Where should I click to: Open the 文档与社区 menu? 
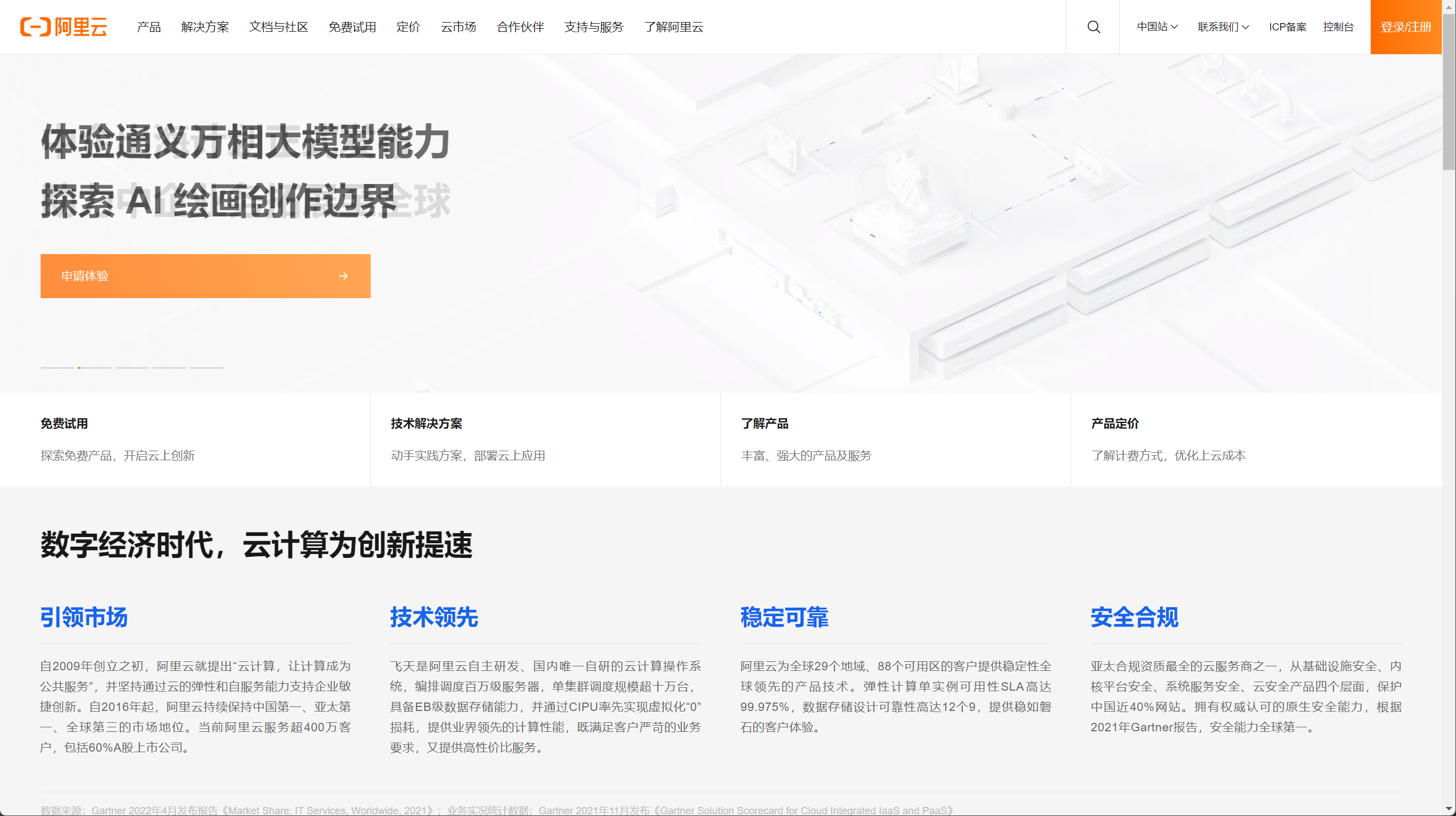pyautogui.click(x=278, y=27)
